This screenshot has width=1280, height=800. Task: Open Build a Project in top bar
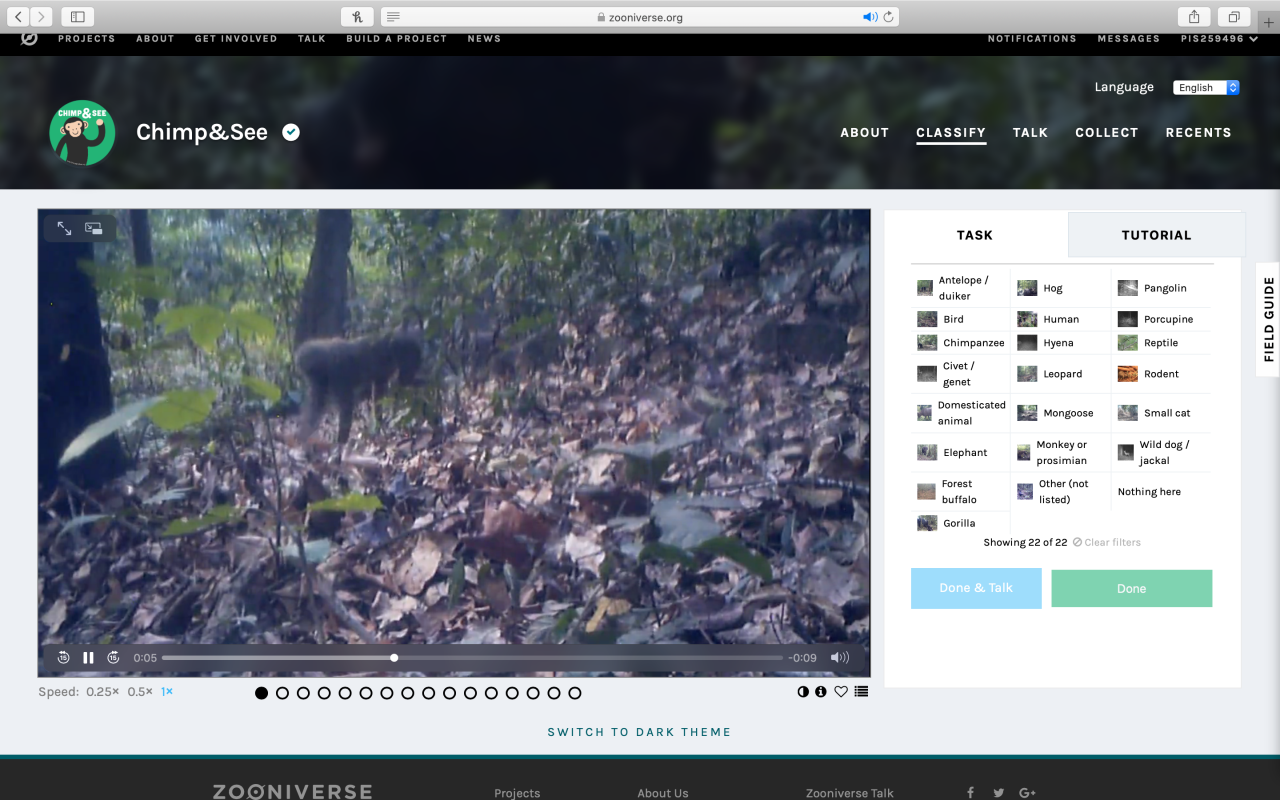tap(396, 39)
